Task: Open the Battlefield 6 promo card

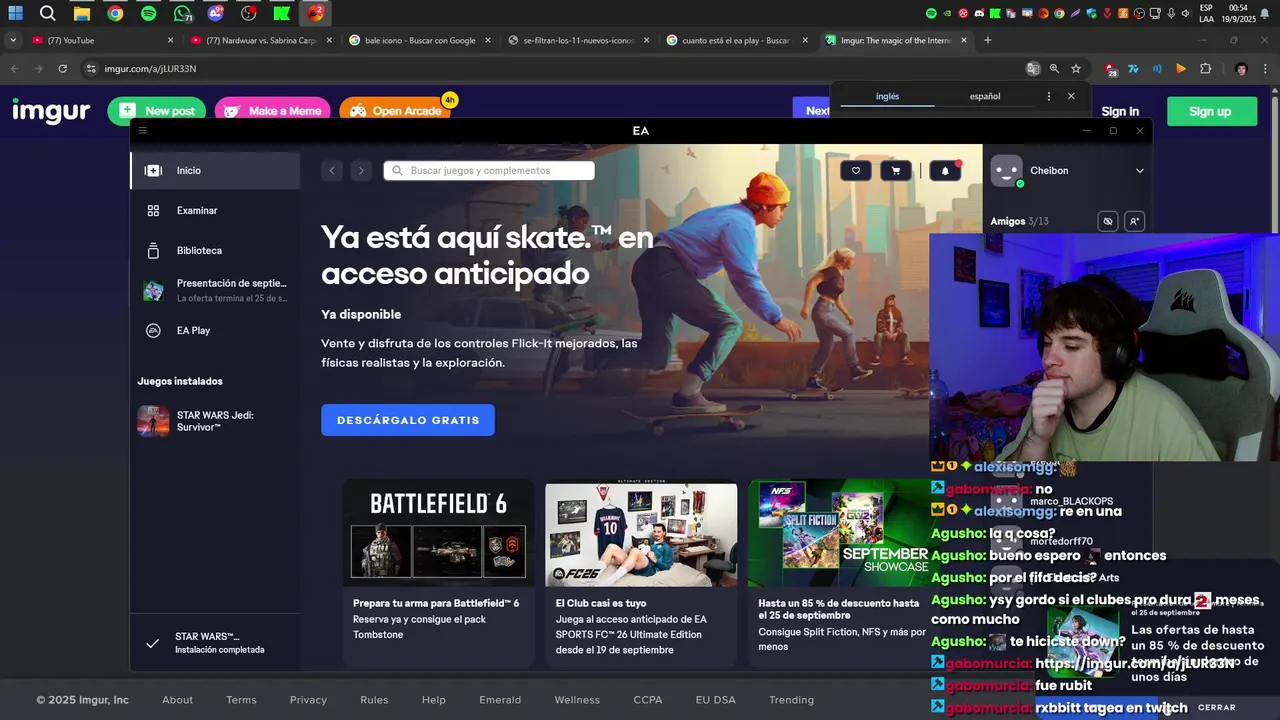Action: [x=438, y=573]
